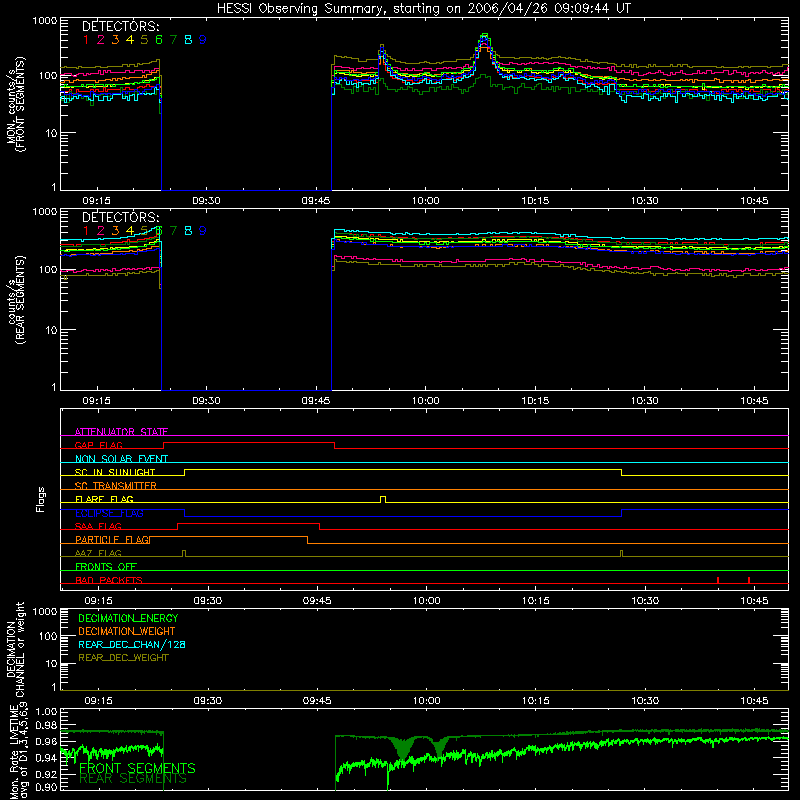Viewport: 800px width, 800px height.
Task: Select orange detector 3 in front segments legend
Action: coord(115,40)
